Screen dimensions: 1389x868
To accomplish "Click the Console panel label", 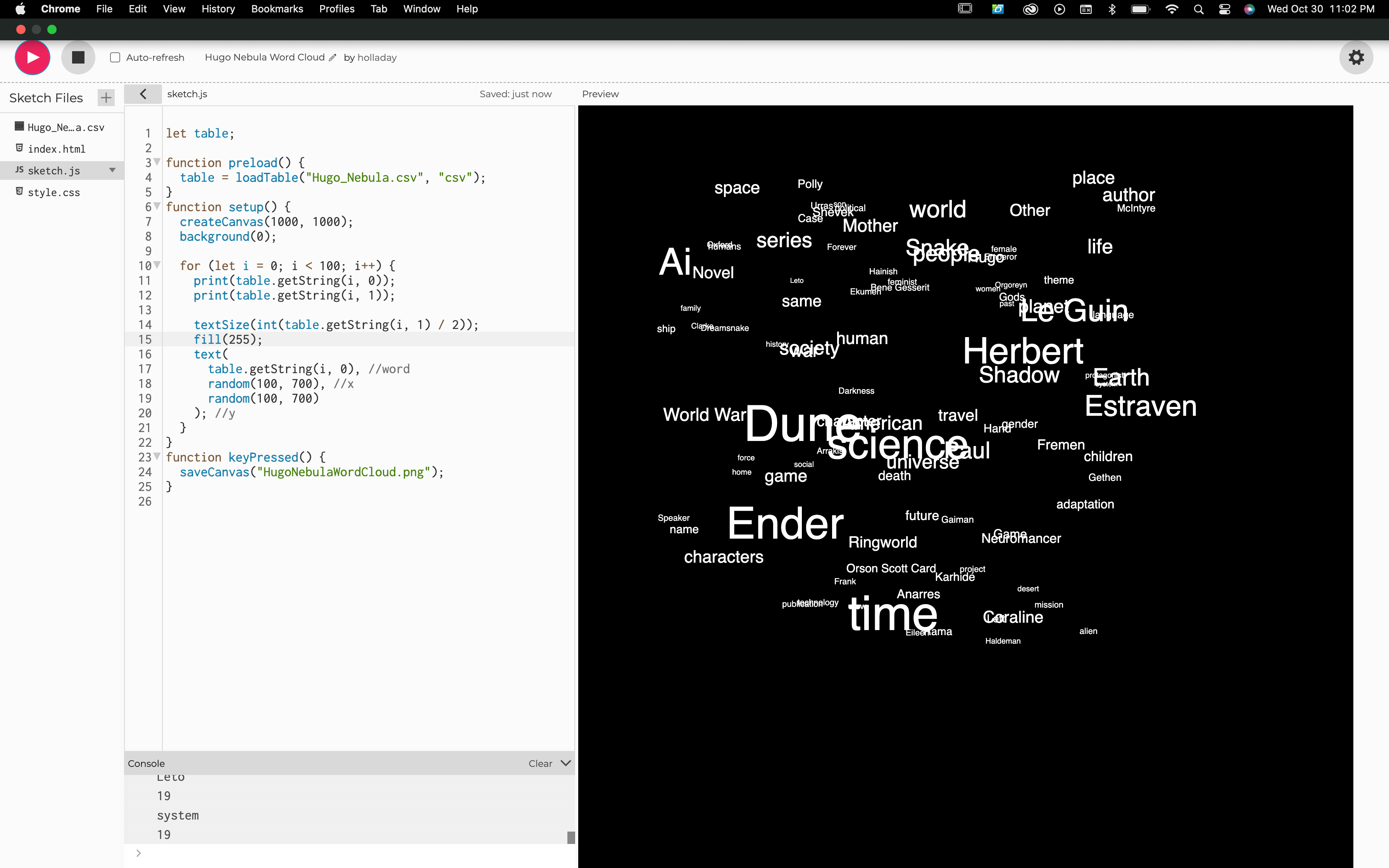I will (x=146, y=763).
